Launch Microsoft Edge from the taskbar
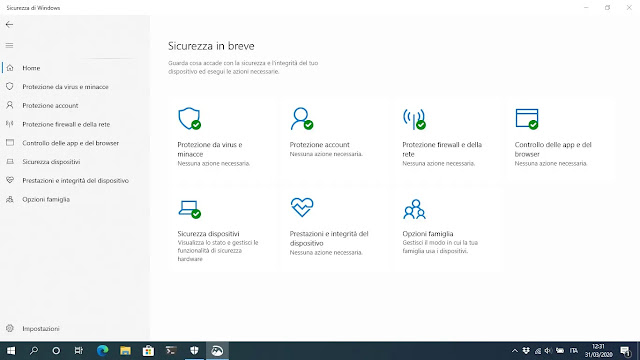Screen dimensions: 640x360 coord(102,351)
